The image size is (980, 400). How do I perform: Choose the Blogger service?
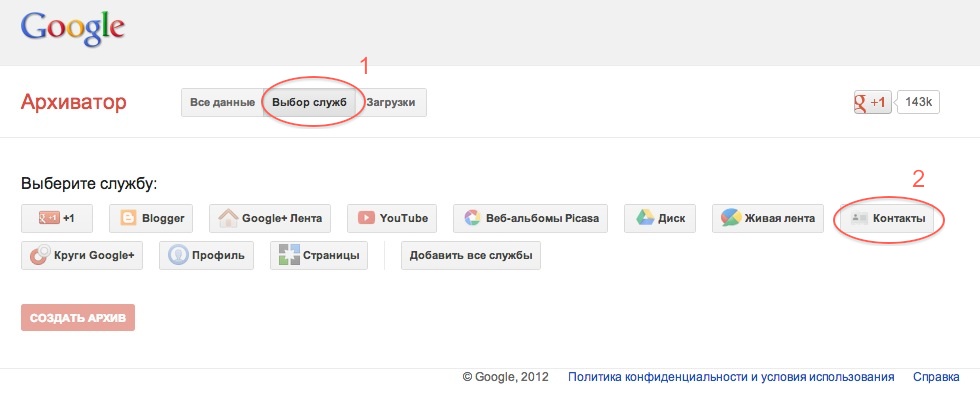[x=151, y=218]
